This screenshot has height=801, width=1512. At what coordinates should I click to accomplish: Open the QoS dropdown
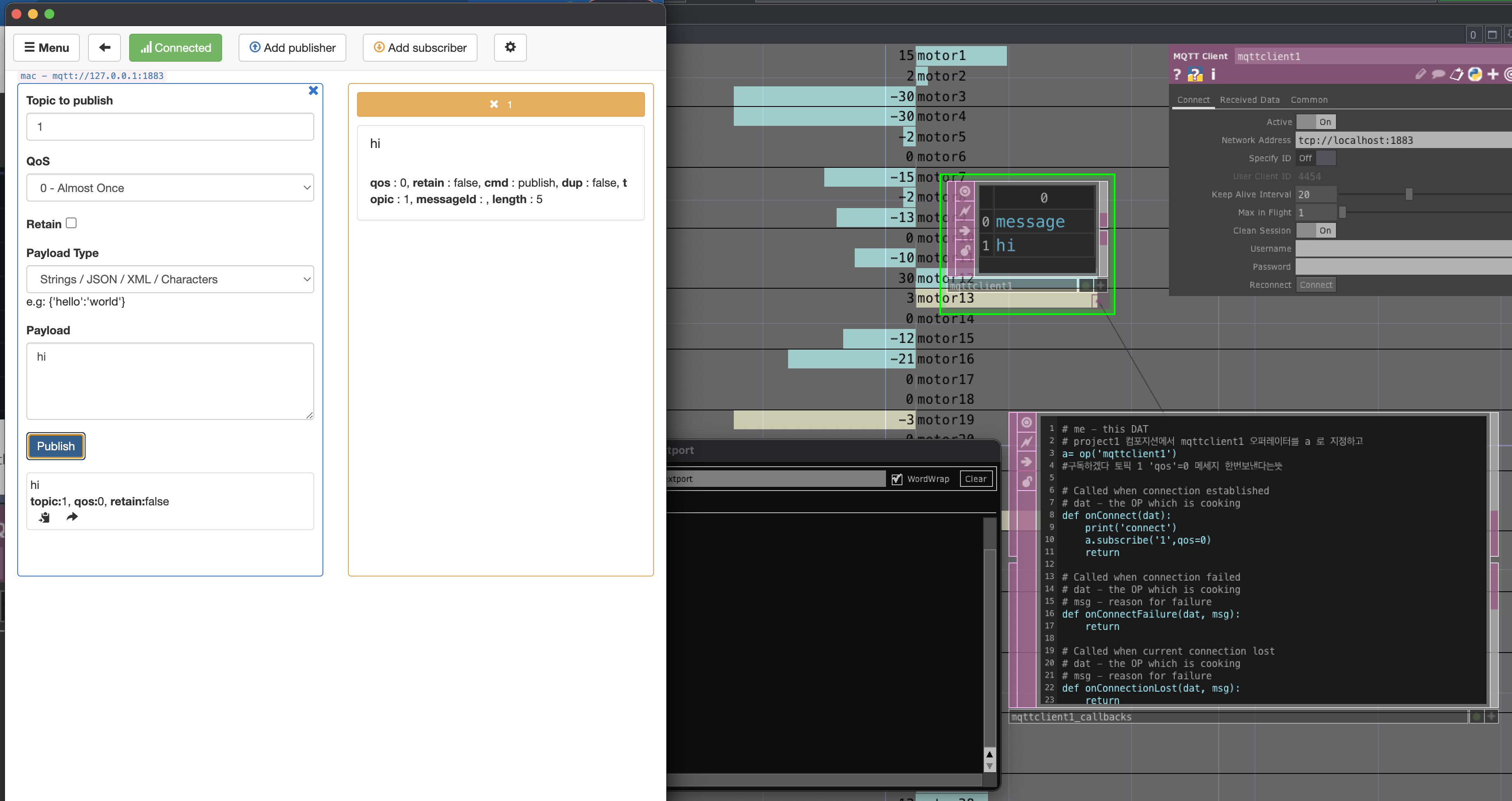click(x=169, y=188)
